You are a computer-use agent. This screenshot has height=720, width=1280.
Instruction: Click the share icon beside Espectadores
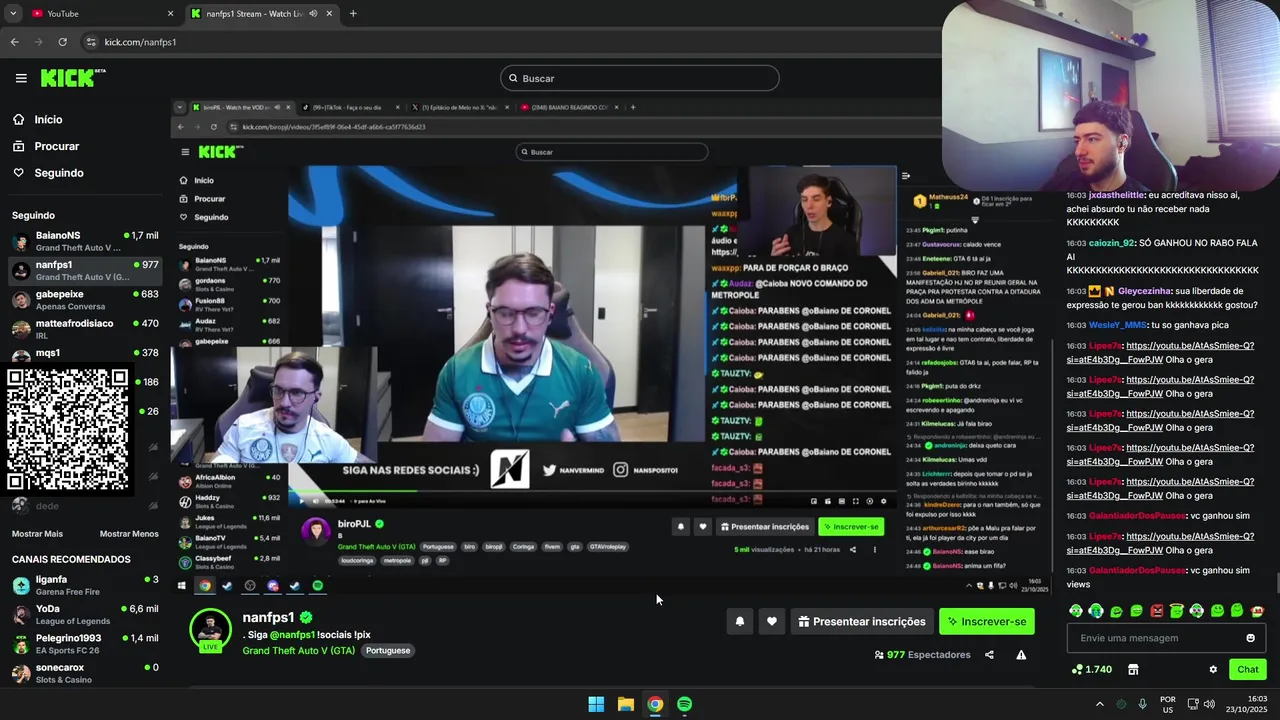point(989,655)
